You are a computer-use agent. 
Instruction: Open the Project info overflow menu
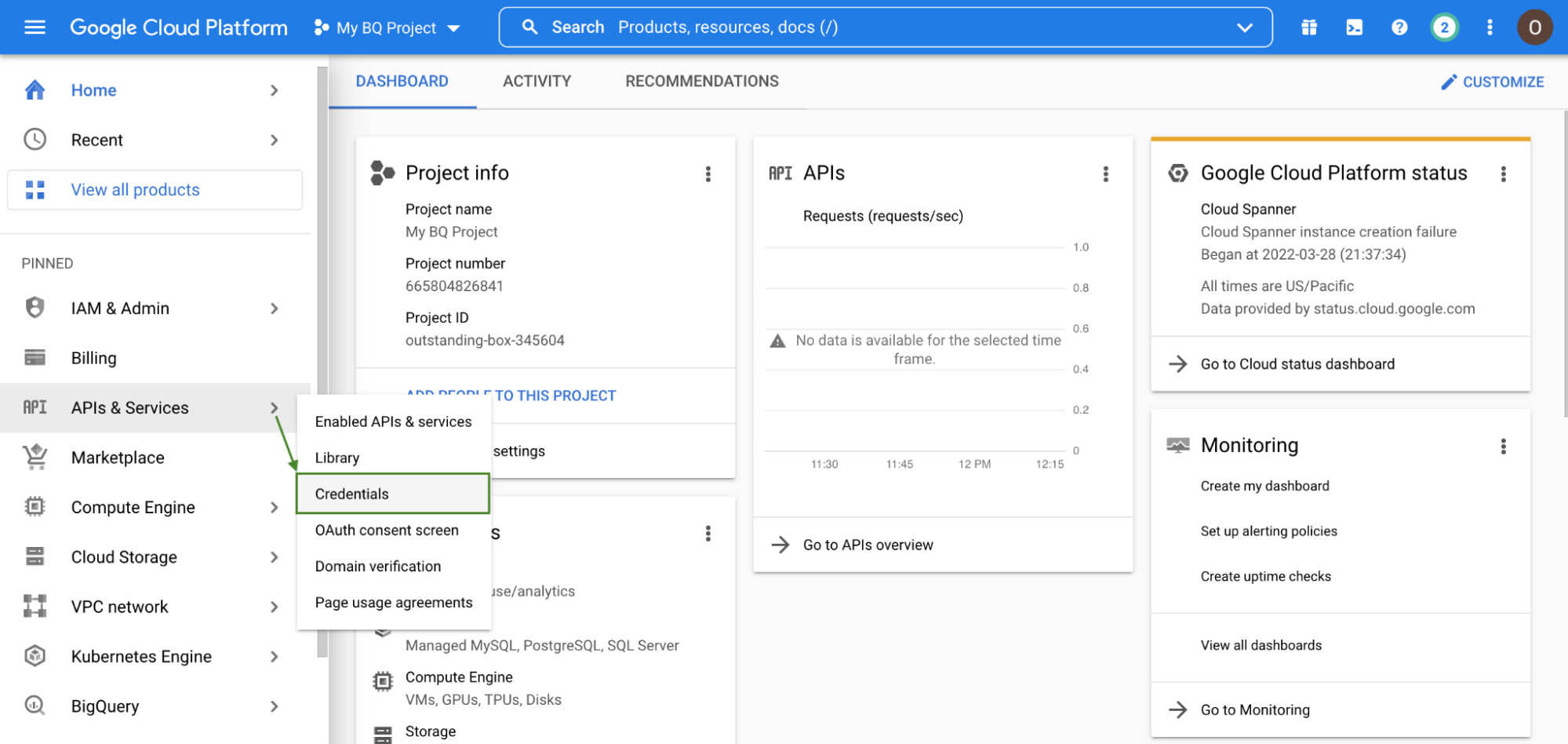[x=708, y=173]
